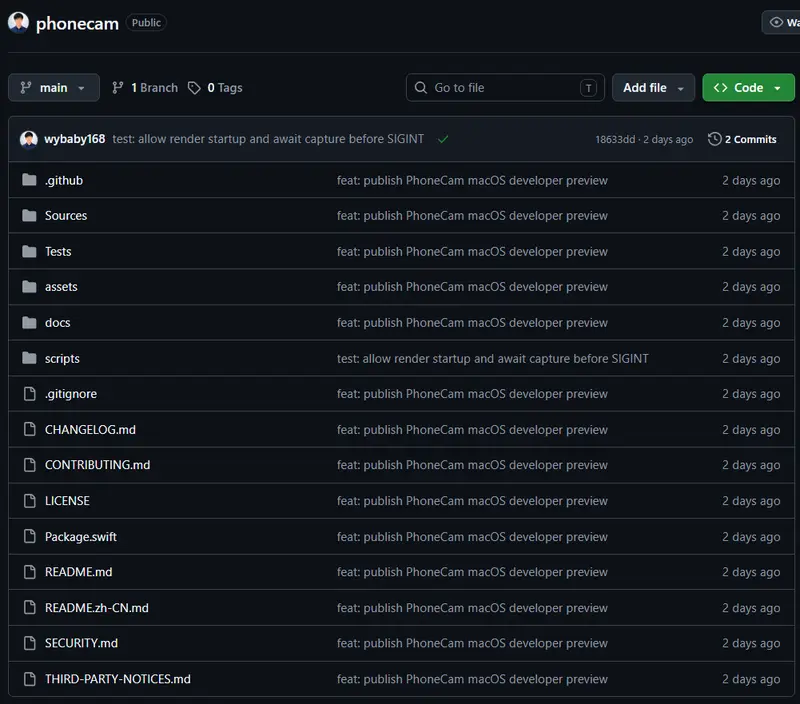Viewport: 800px width, 704px height.
Task: Click the green commit status checkmark
Action: click(x=443, y=139)
